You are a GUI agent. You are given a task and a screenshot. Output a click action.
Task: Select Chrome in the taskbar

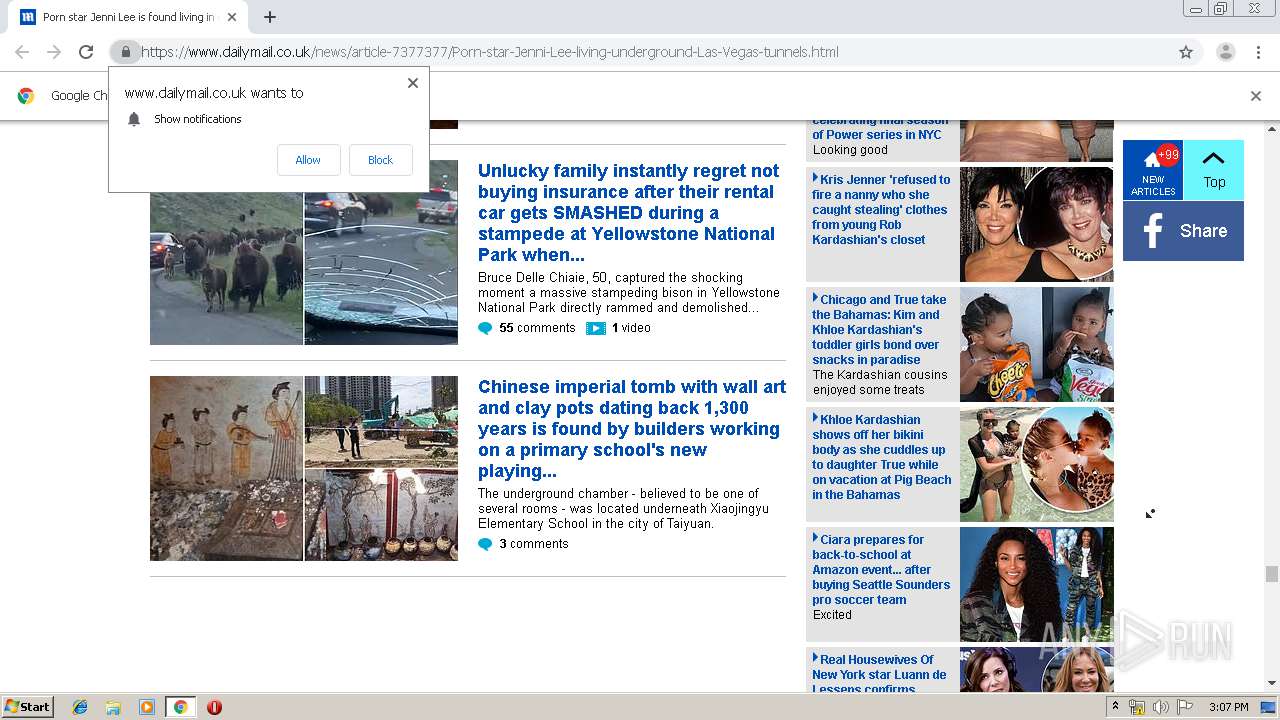[x=180, y=707]
